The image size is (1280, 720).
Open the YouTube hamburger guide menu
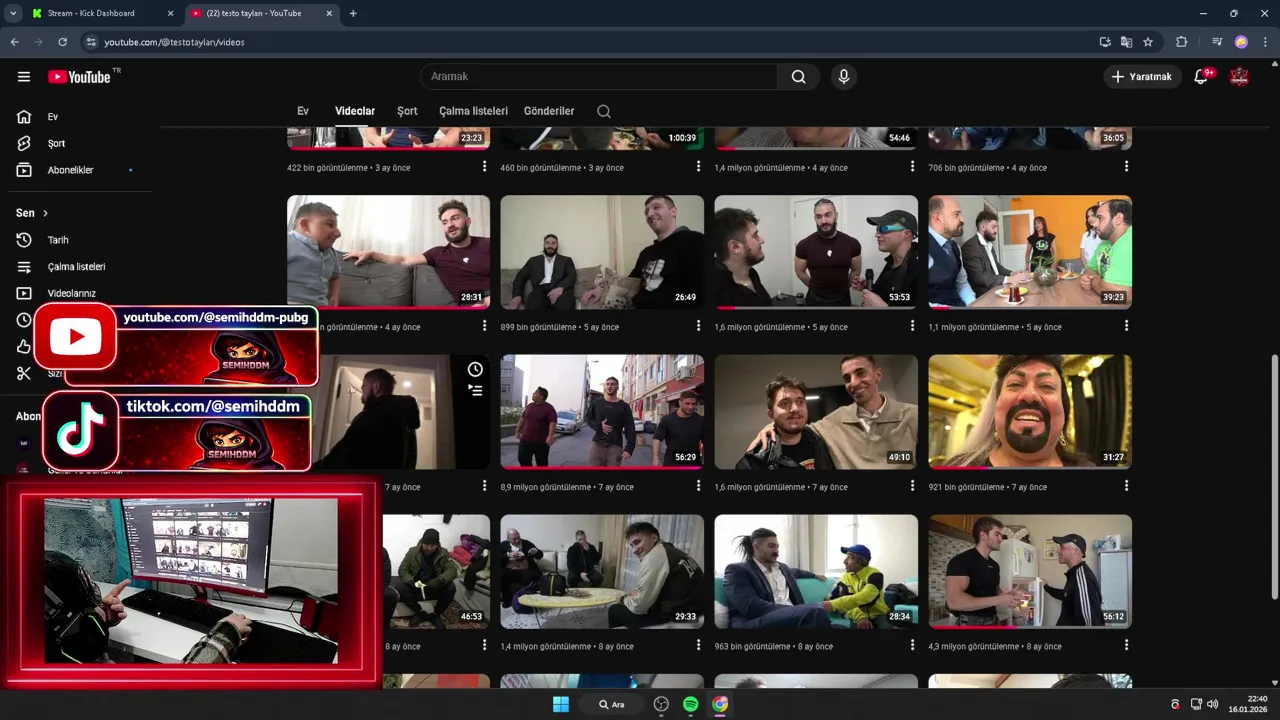pyautogui.click(x=24, y=77)
